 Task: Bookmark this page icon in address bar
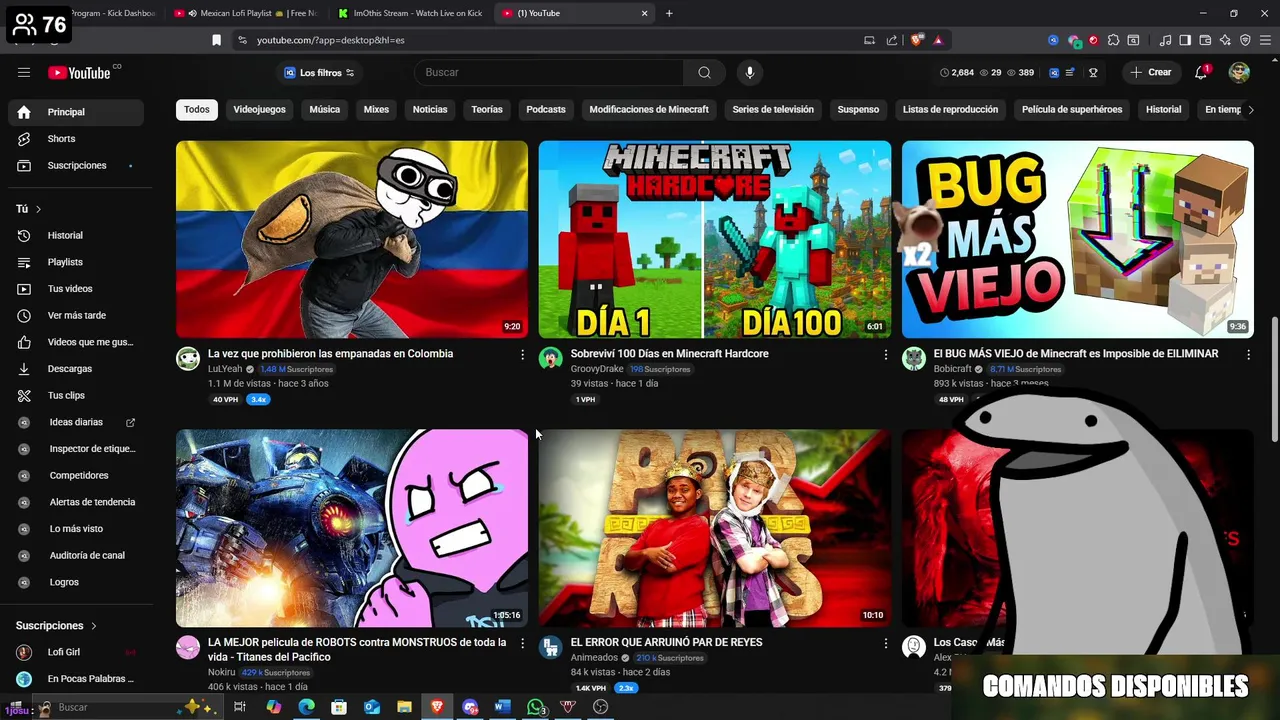point(216,40)
